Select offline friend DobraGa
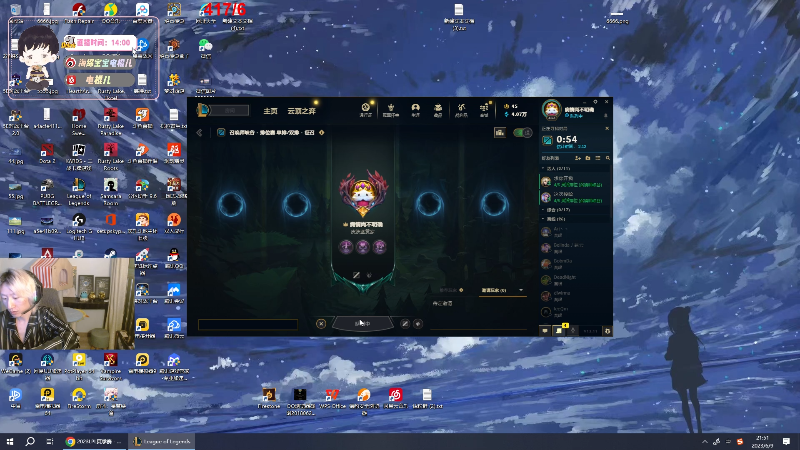This screenshot has width=800, height=450. (x=576, y=263)
